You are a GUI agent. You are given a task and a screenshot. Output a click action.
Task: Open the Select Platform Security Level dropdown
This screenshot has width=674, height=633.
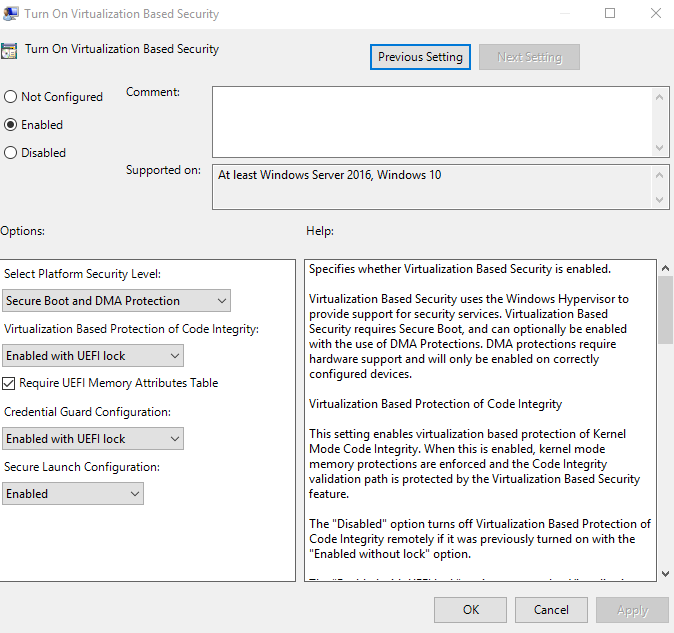[x=116, y=300]
